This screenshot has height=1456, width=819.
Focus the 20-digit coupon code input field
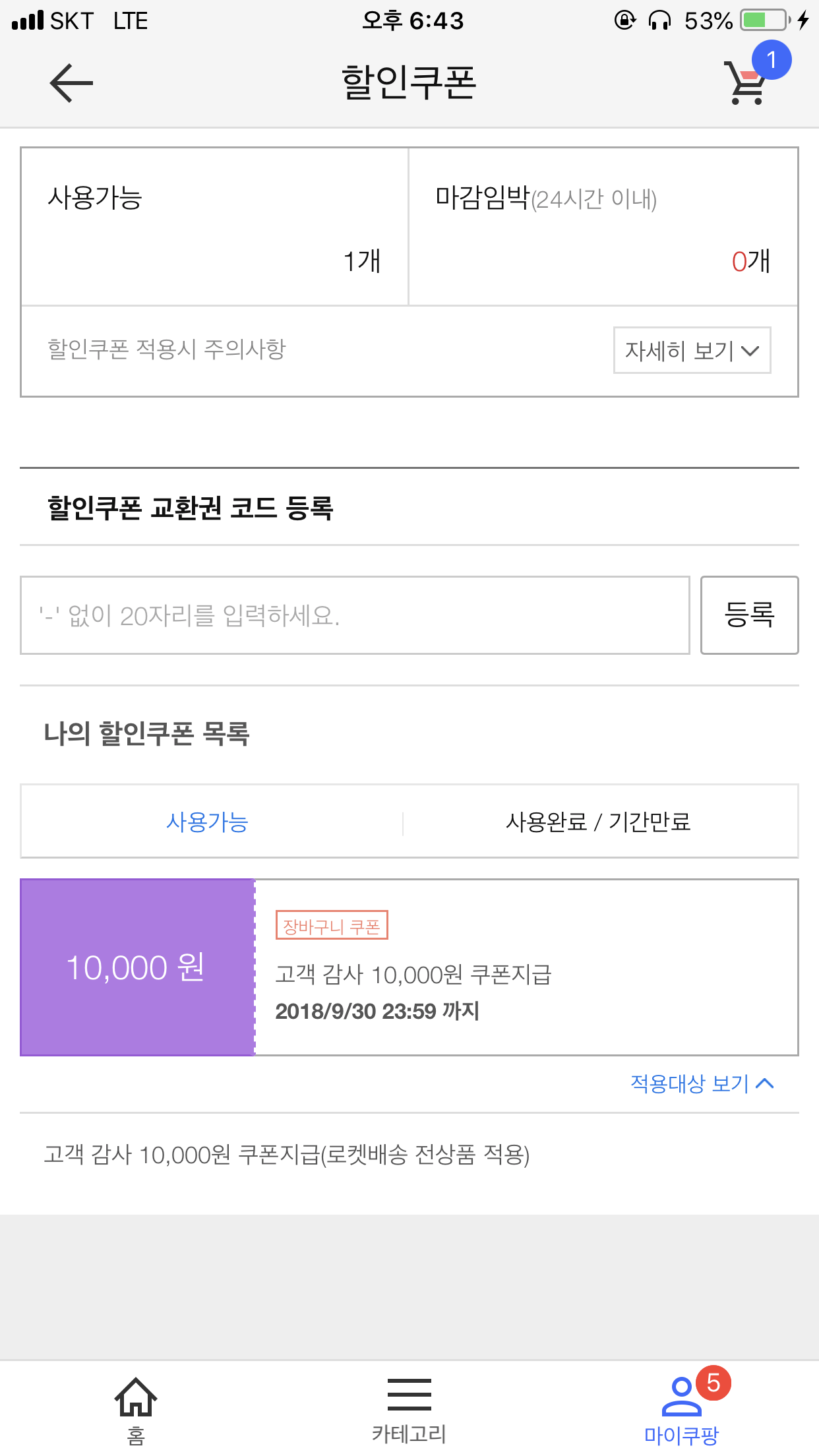[x=355, y=615]
